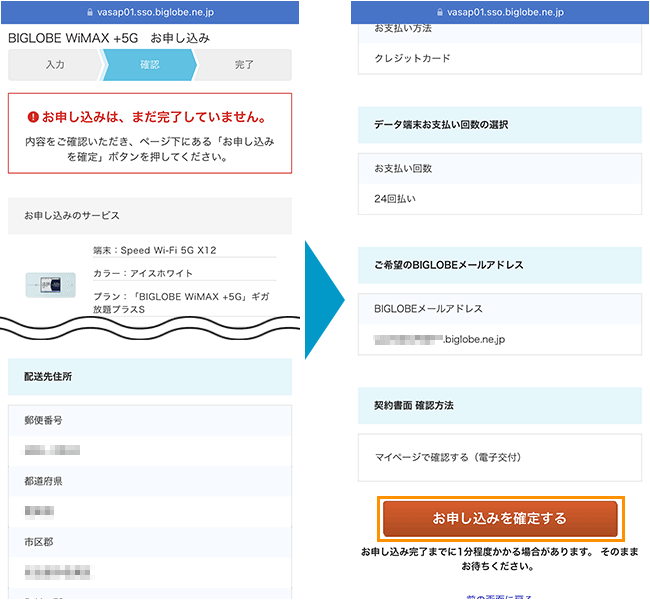This screenshot has width=650, height=600.
Task: Click the 郵便番号 label
Action: 43,420
